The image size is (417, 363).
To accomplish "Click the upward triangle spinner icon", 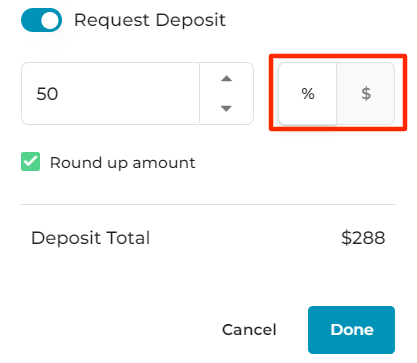I will 226,79.
